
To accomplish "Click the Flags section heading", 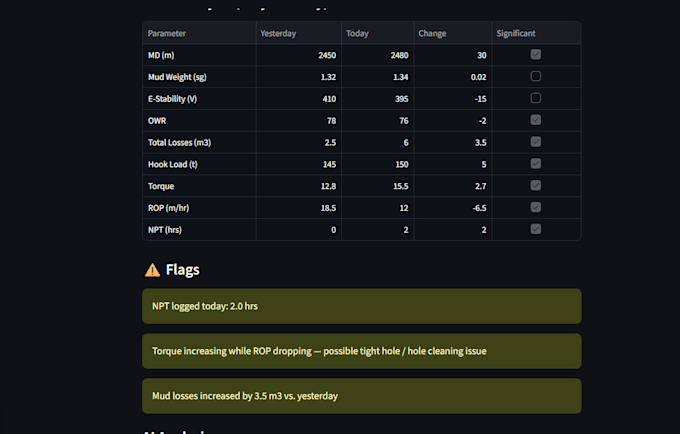I will click(183, 270).
